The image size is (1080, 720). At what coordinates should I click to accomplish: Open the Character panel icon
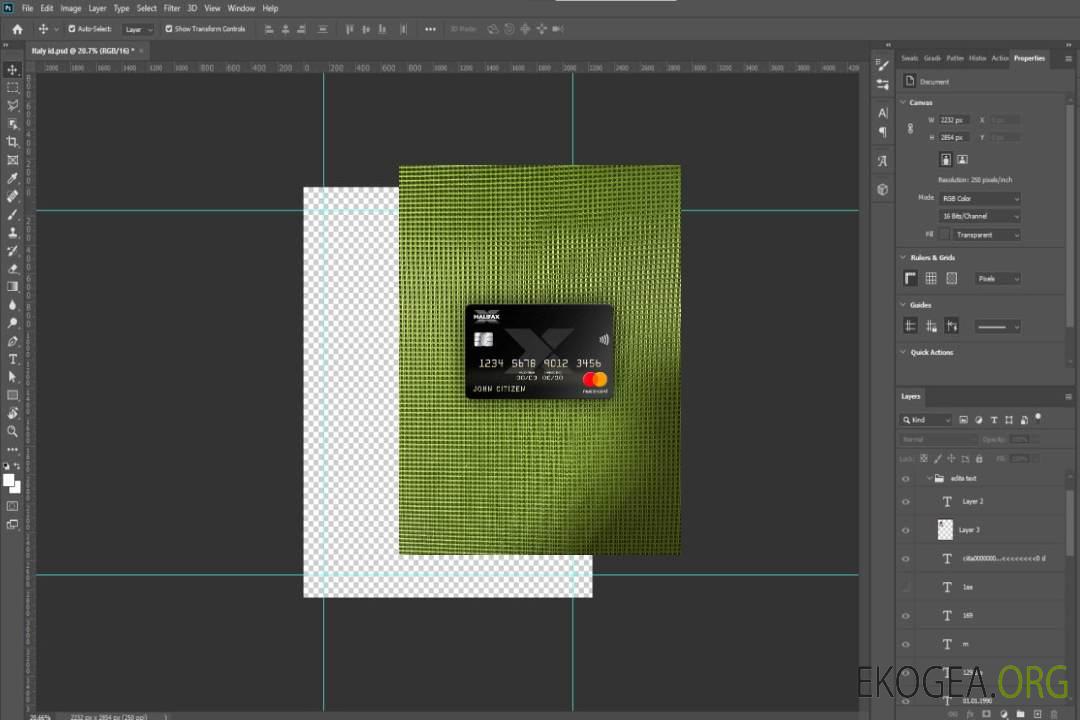click(x=882, y=112)
